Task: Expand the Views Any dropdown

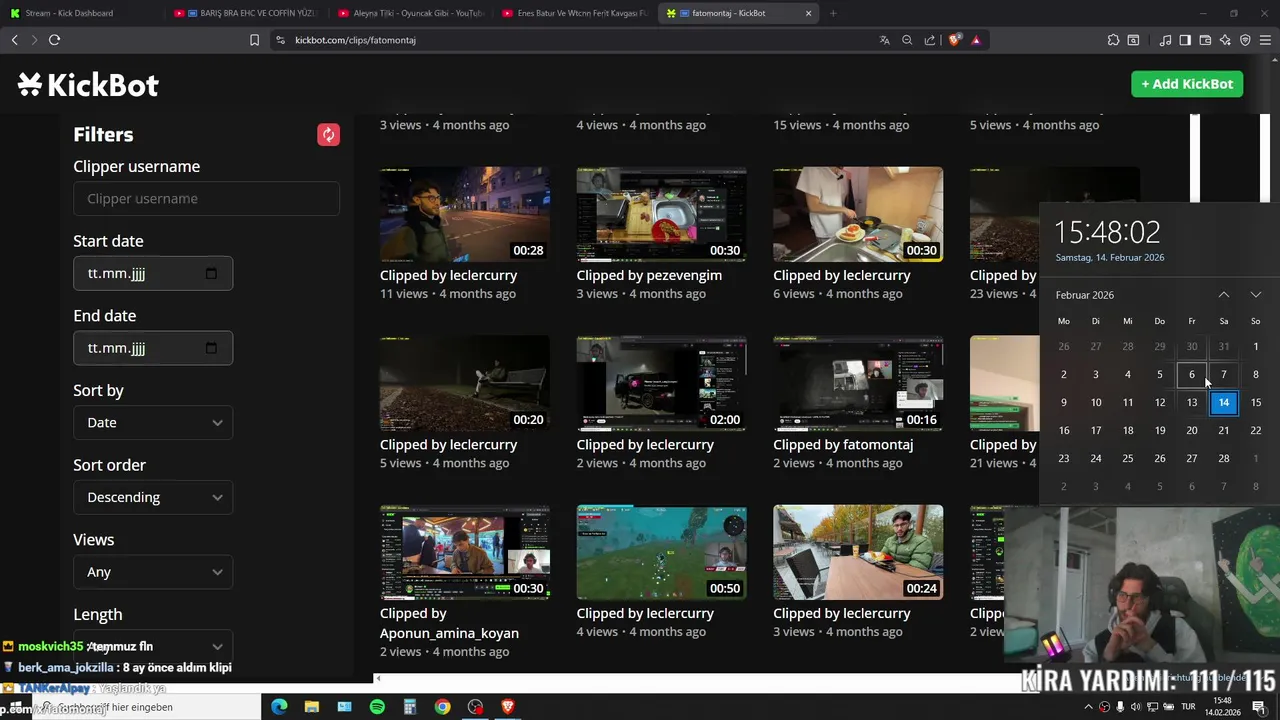Action: (153, 572)
